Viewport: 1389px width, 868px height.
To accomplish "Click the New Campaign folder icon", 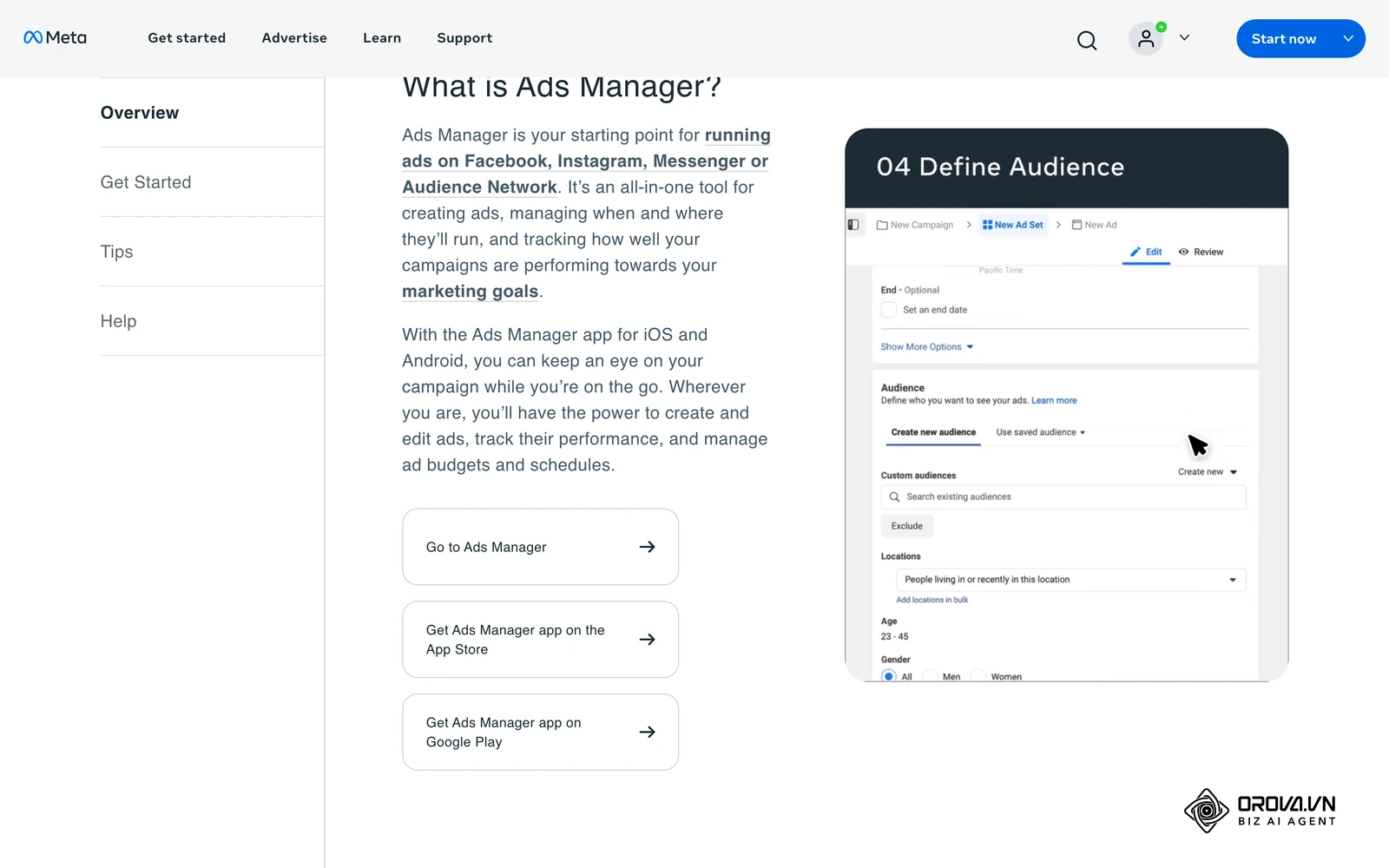I will [882, 225].
